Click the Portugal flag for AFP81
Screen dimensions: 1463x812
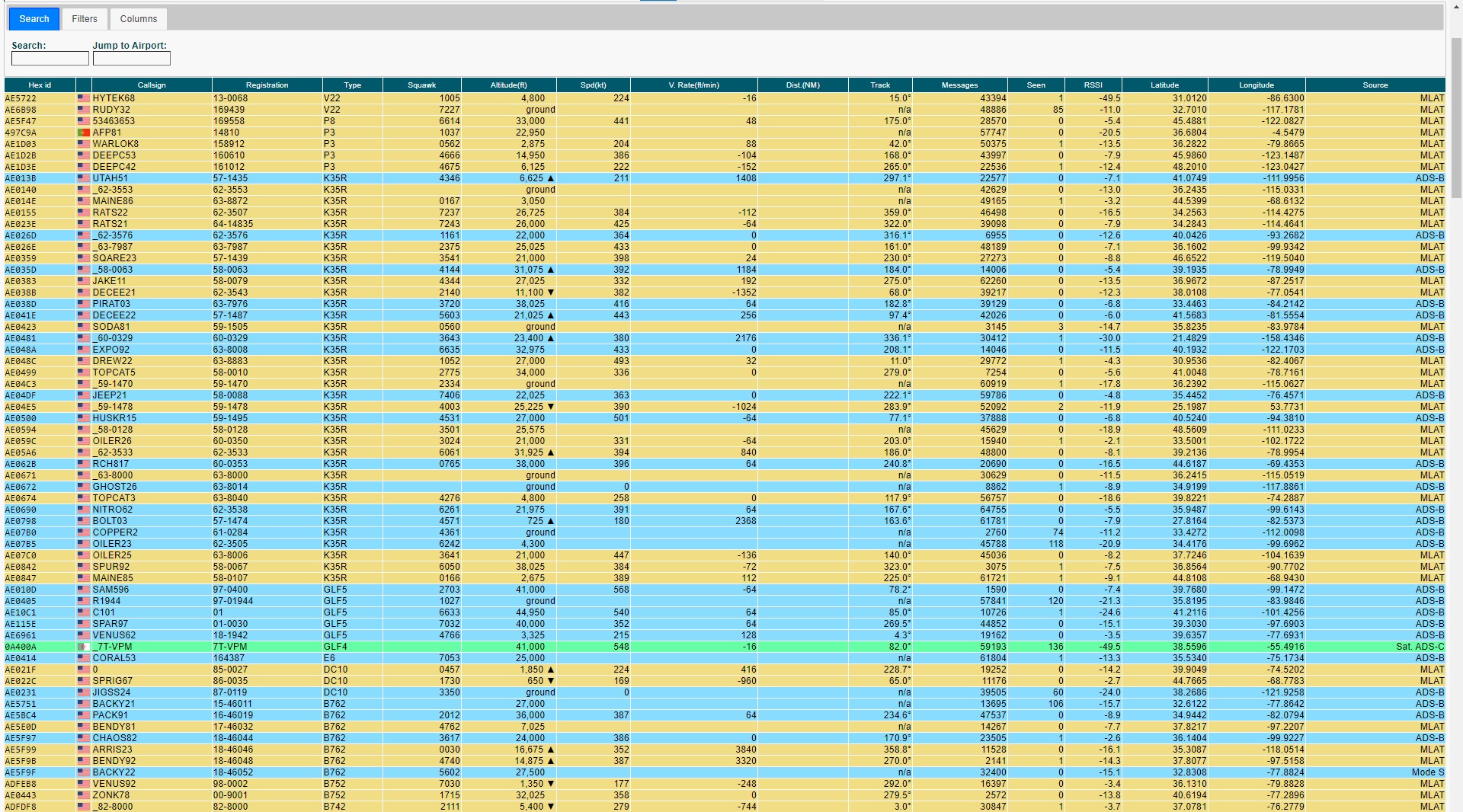[x=84, y=133]
